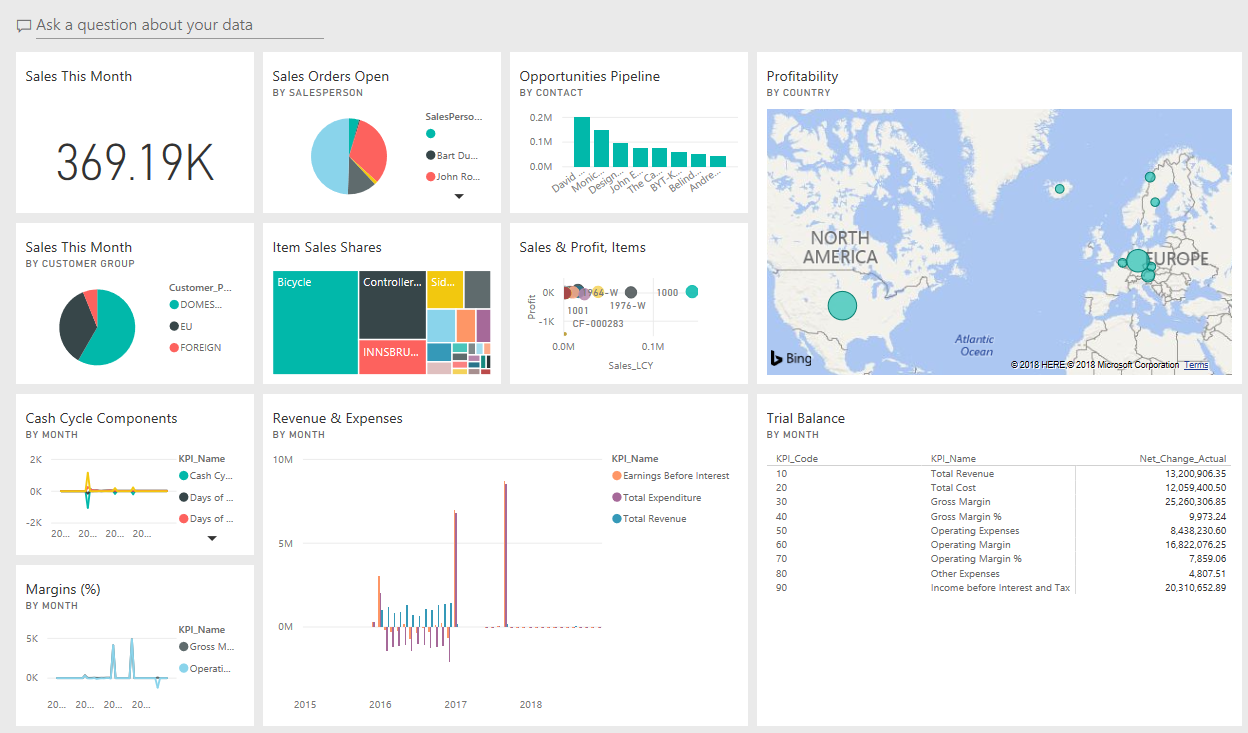Click the Iceland bubble on the Profitability map
Screen dimensions: 1248x733
(x=1060, y=188)
